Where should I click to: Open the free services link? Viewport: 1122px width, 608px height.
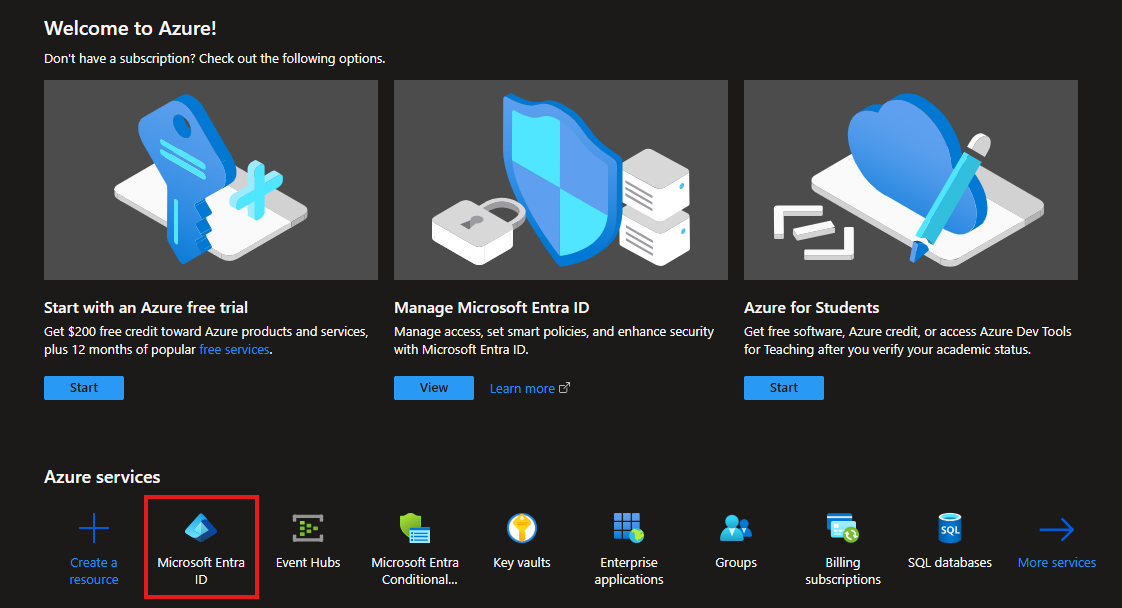point(234,350)
